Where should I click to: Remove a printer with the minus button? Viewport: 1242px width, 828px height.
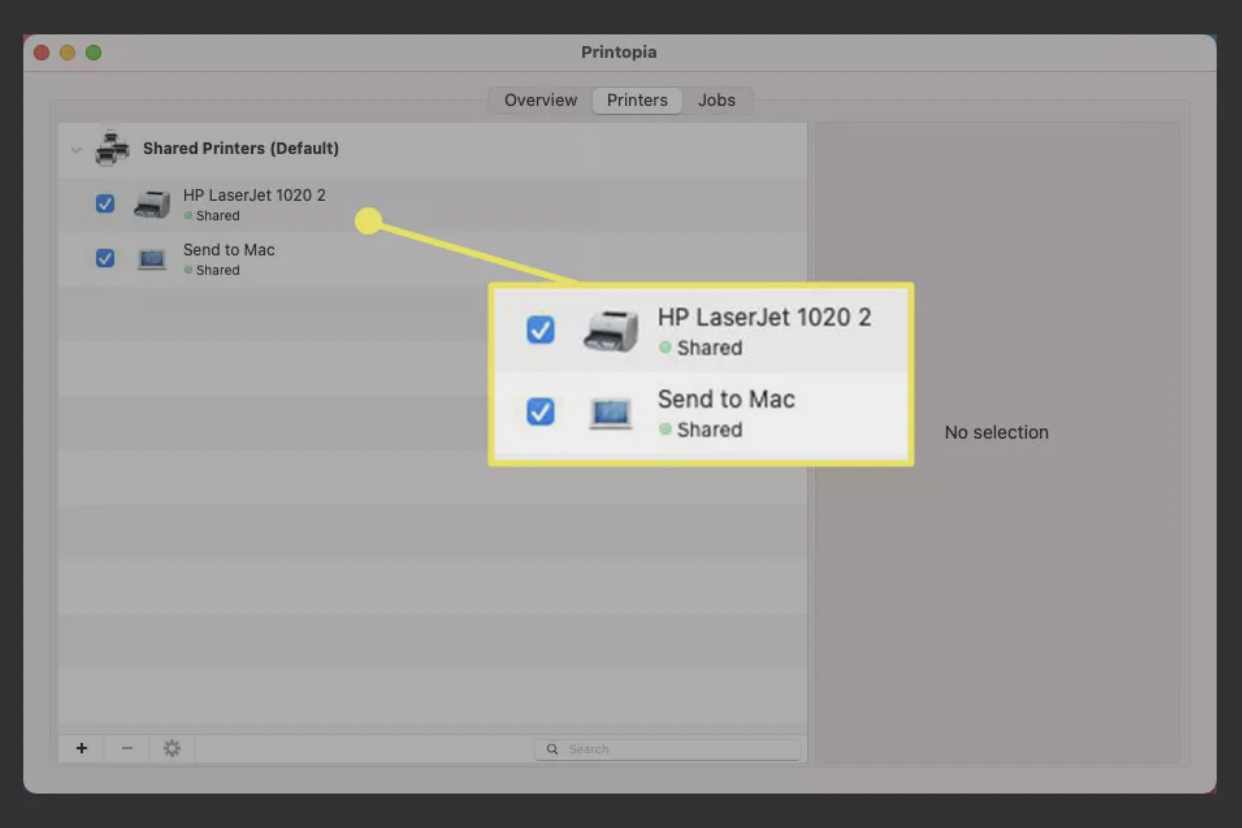127,748
